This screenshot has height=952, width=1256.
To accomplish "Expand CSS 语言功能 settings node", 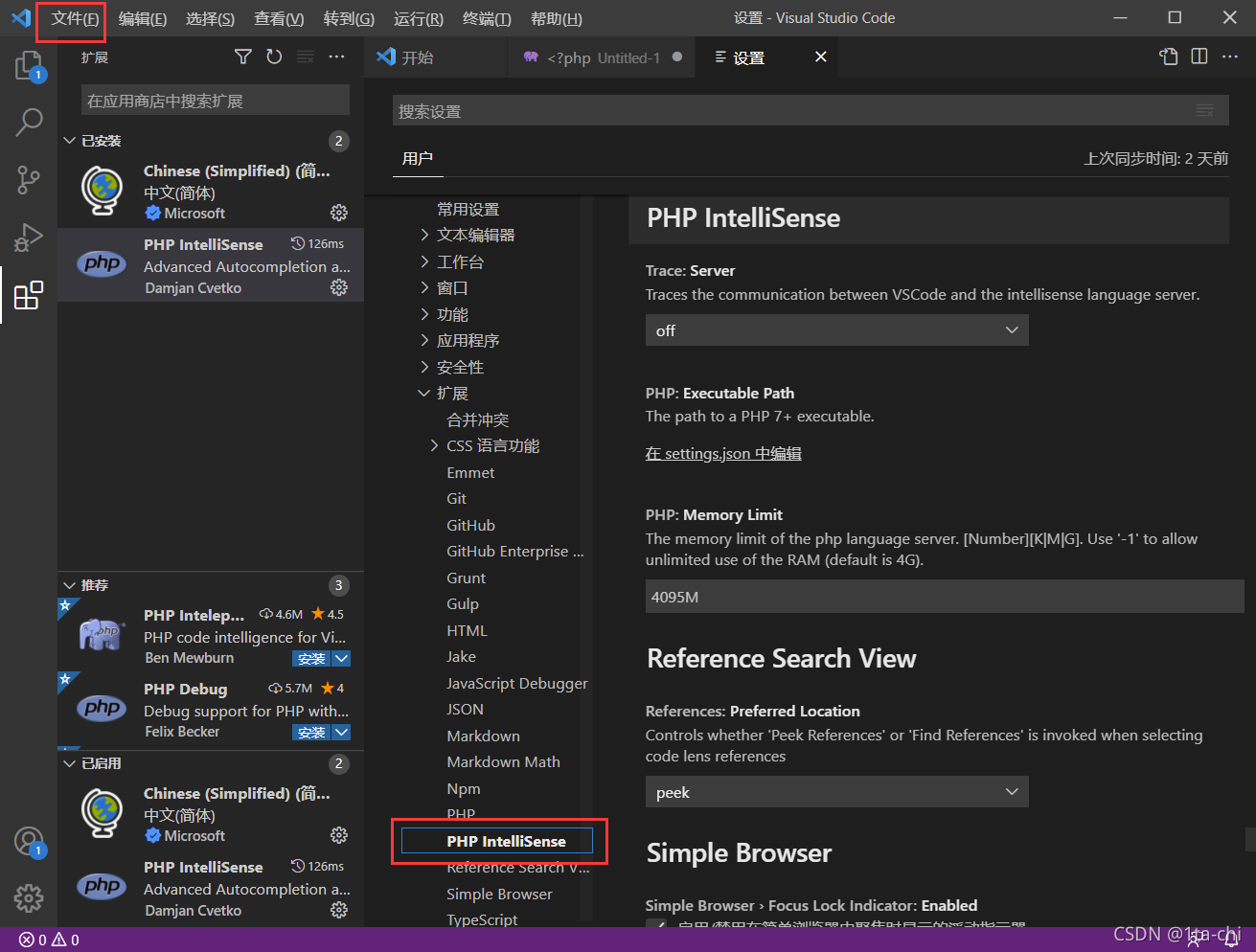I will coord(434,445).
